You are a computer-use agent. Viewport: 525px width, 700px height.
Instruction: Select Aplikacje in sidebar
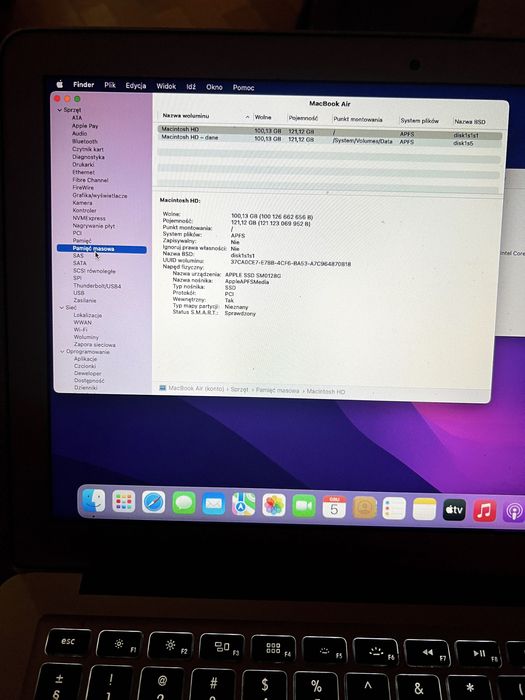85,359
